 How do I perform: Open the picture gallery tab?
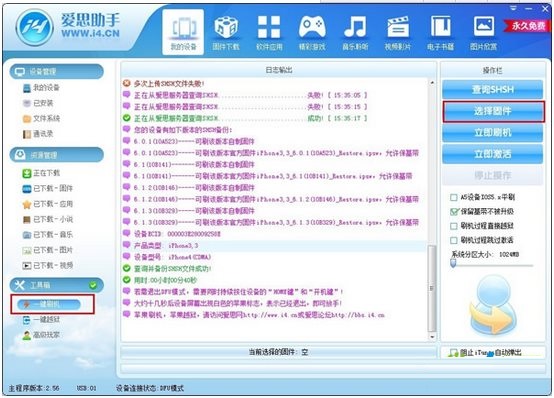click(483, 32)
